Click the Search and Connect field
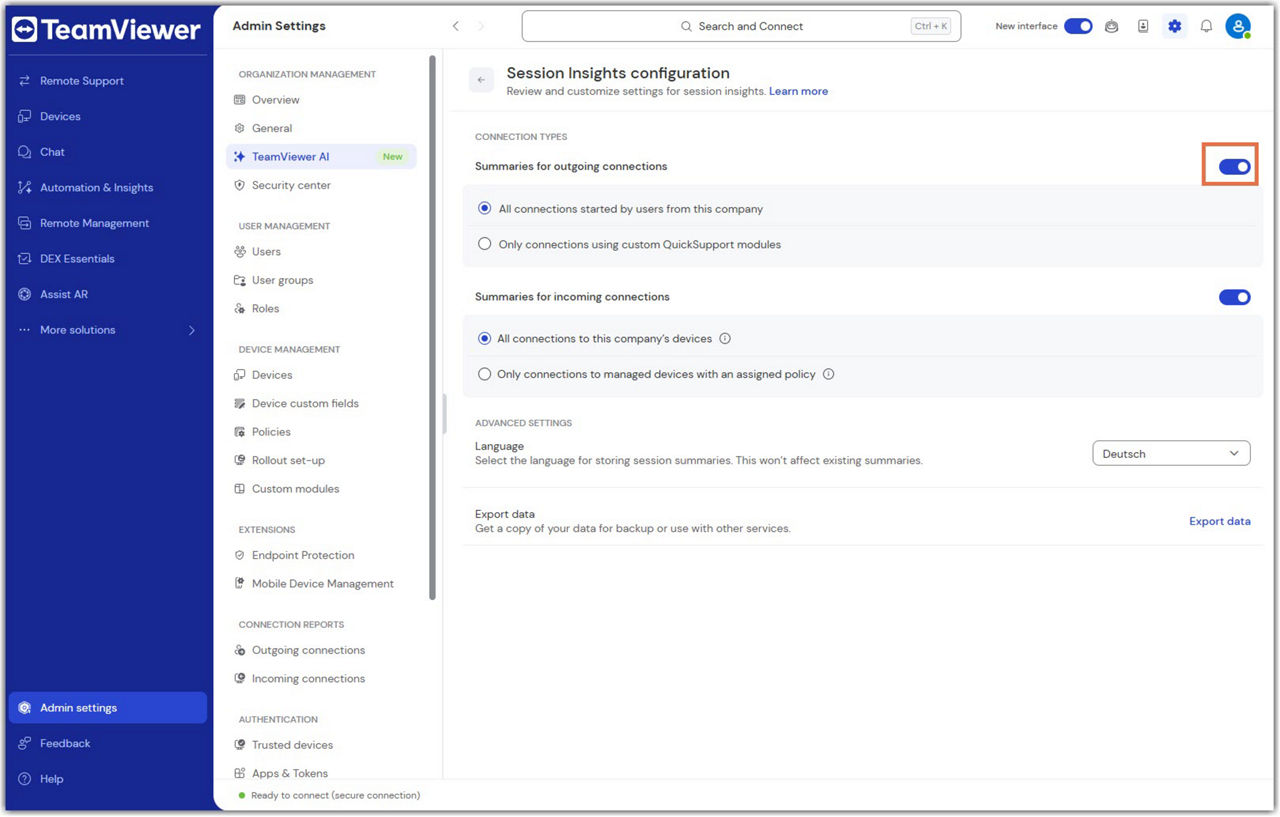This screenshot has height=817, width=1280. [741, 26]
